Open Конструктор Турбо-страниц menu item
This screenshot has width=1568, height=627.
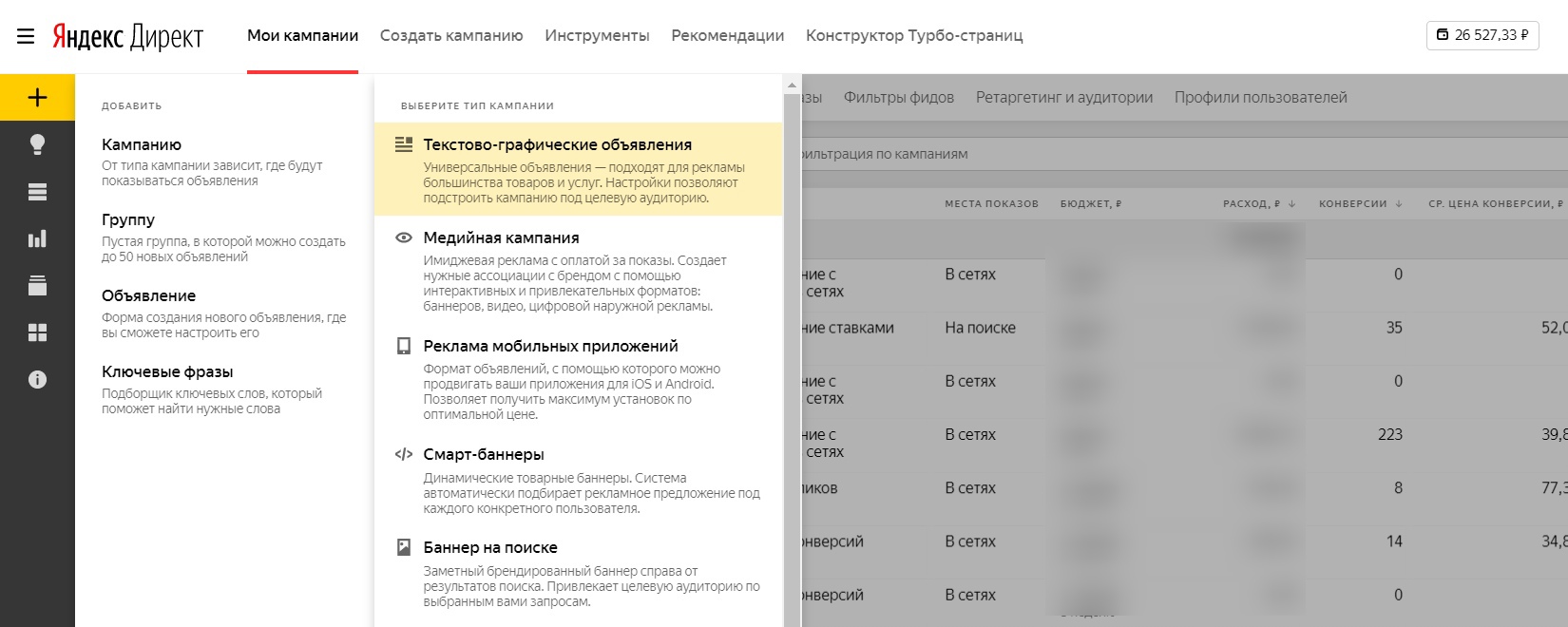[914, 36]
